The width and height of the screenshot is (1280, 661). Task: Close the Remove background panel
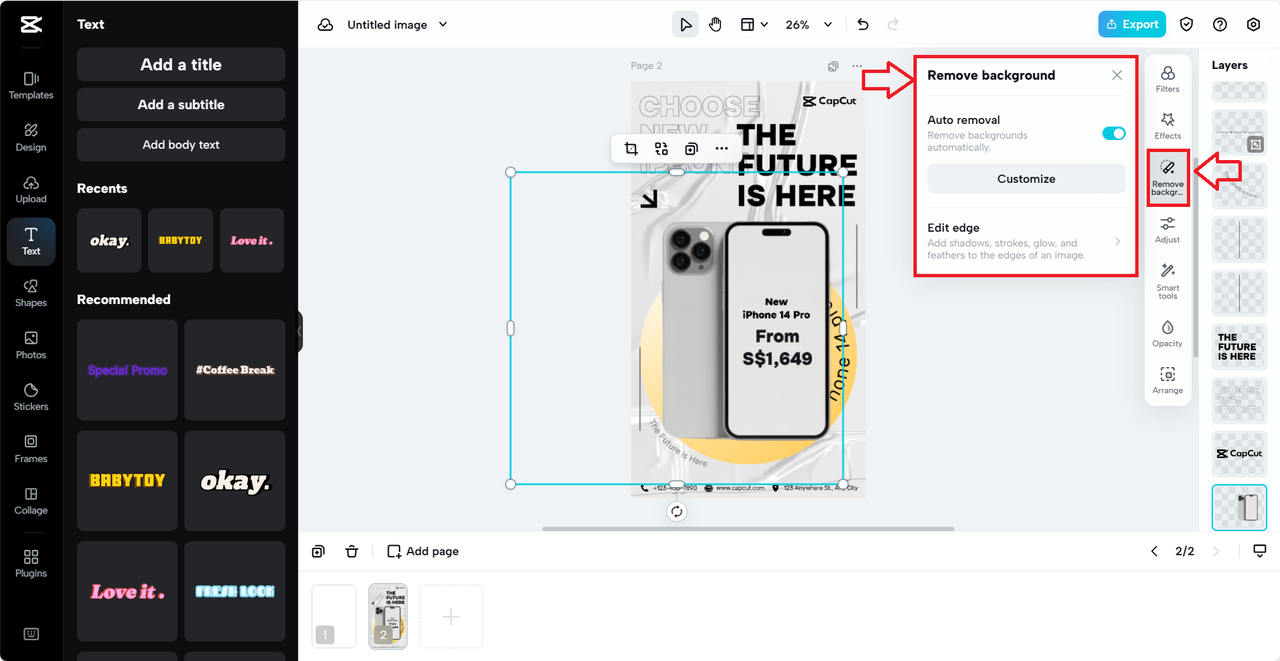pos(1117,75)
